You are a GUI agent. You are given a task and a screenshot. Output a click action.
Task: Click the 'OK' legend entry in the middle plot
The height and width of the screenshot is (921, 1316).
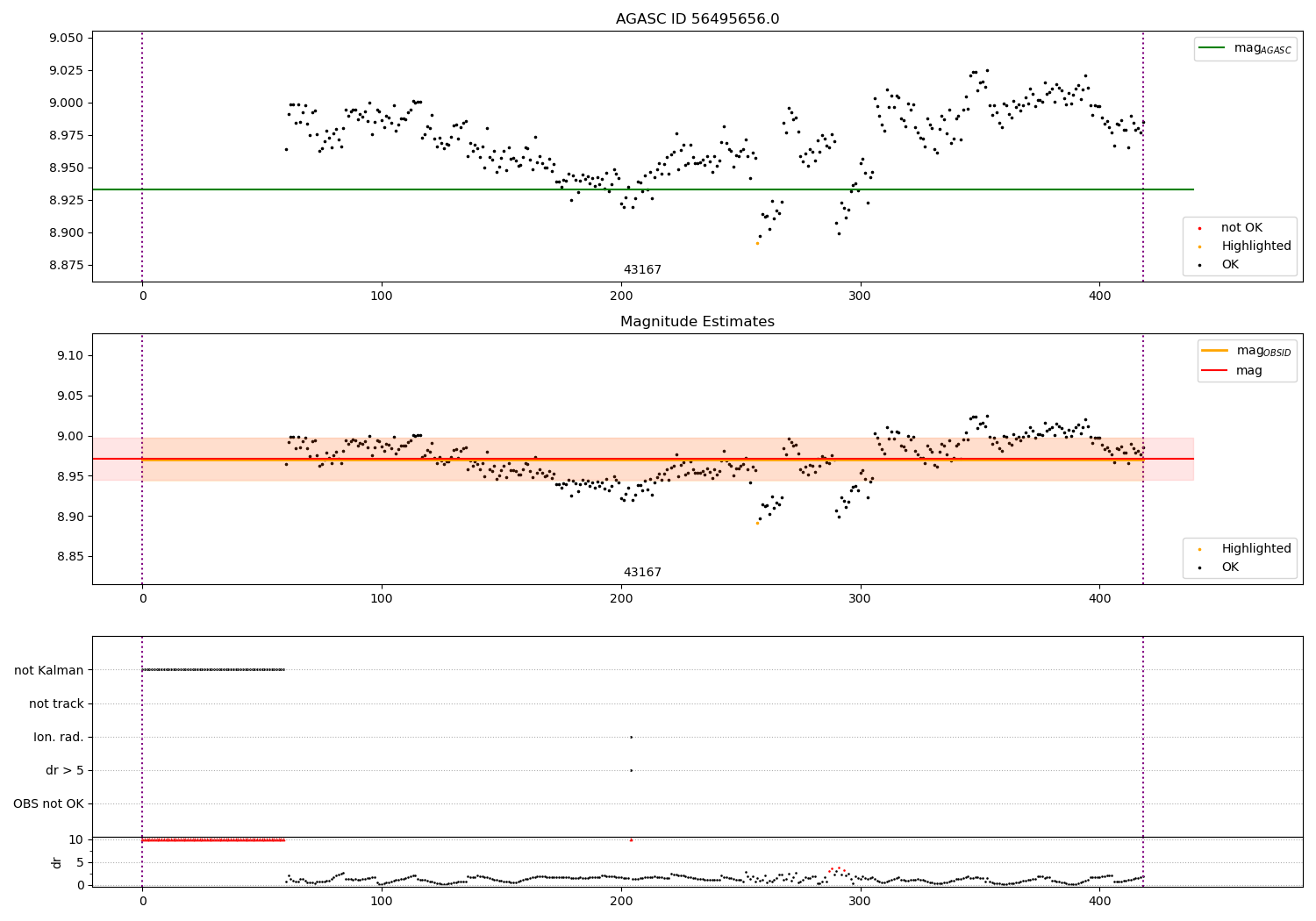point(1230,568)
